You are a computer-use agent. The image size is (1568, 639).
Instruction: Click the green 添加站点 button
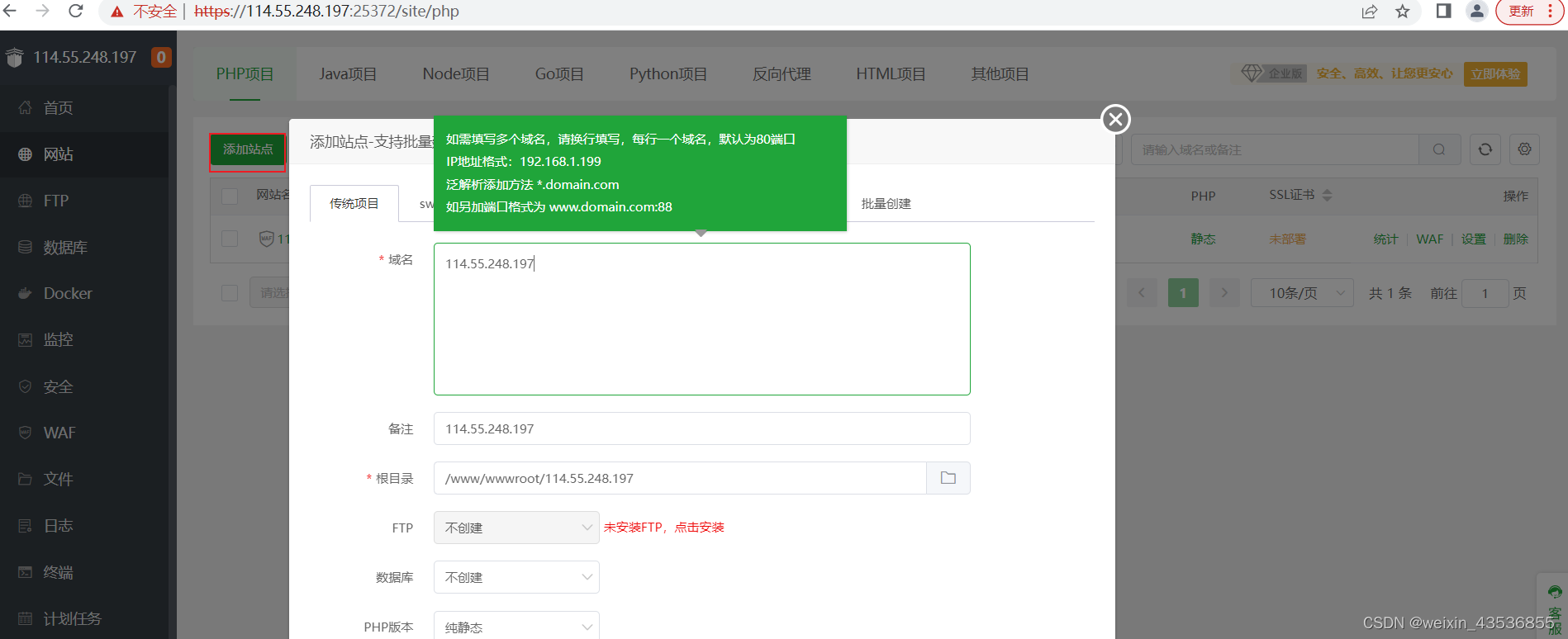point(248,149)
